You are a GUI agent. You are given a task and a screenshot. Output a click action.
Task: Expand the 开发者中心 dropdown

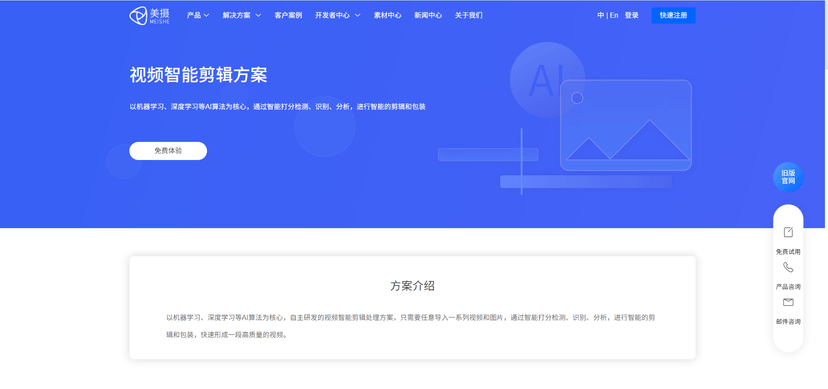[x=338, y=15]
